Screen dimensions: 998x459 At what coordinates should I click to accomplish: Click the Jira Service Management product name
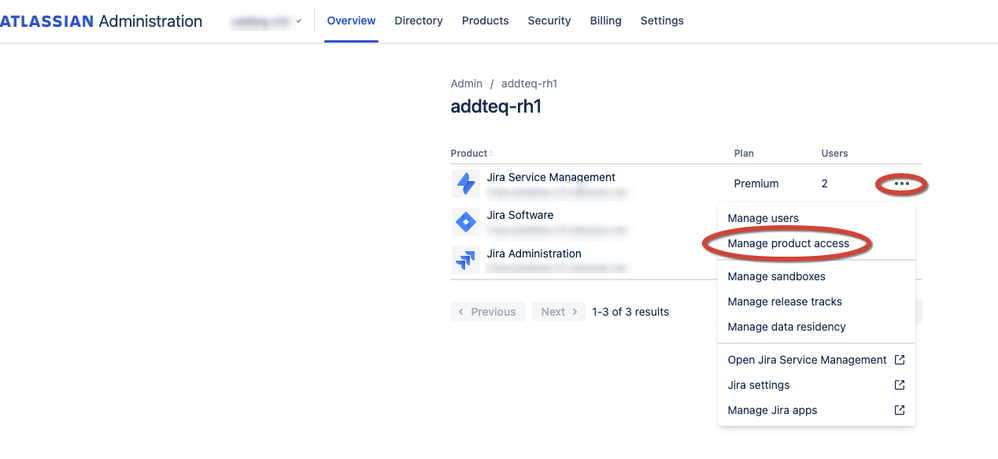pos(551,178)
